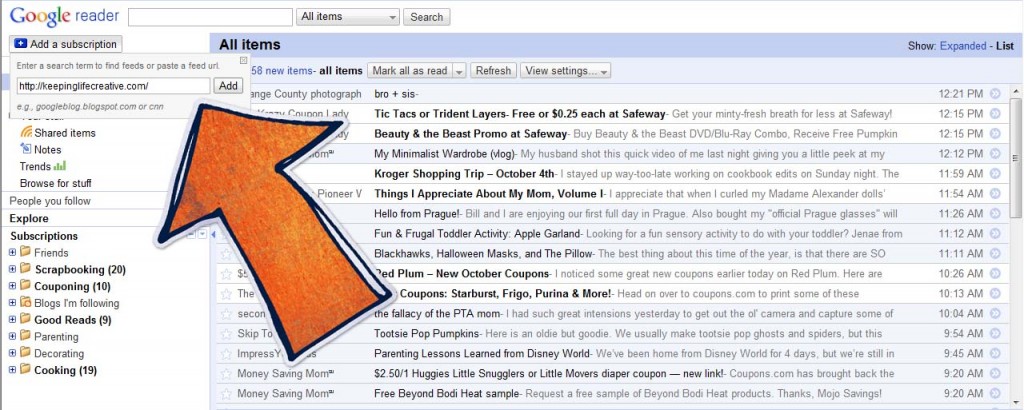Screen dimensions: 1024x410
Task: Open Browse for stuff
Action: coord(56,183)
